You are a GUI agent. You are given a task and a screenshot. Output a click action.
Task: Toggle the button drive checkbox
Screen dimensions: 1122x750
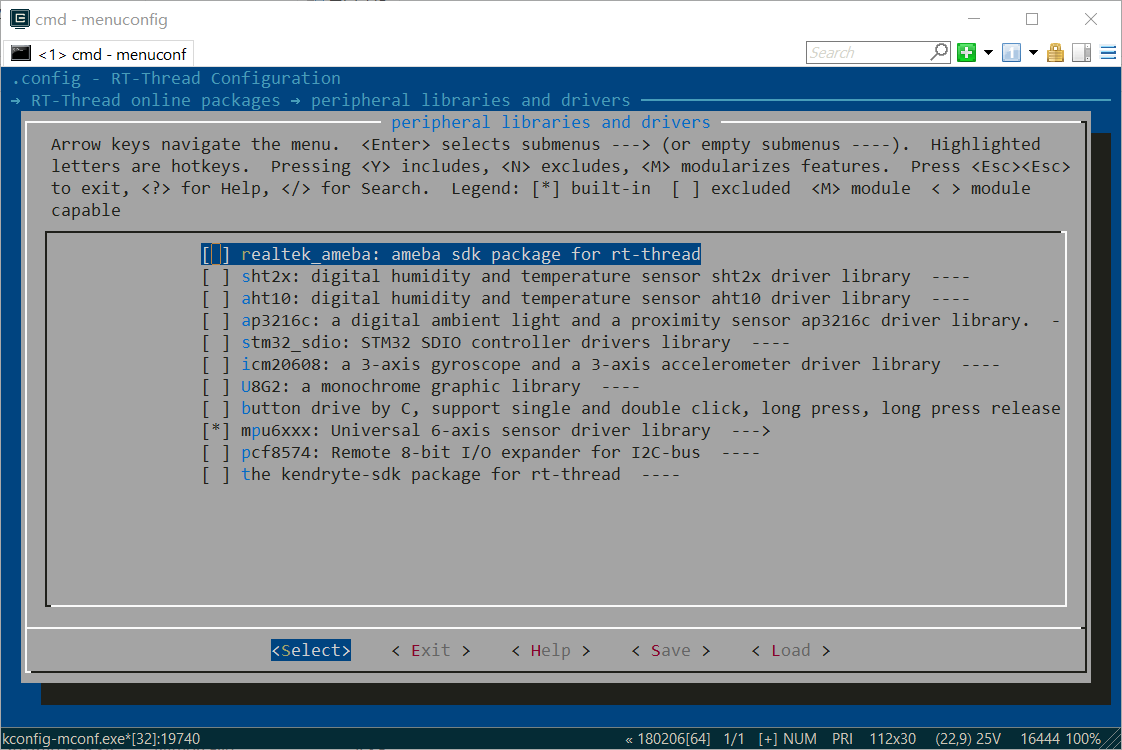point(215,409)
